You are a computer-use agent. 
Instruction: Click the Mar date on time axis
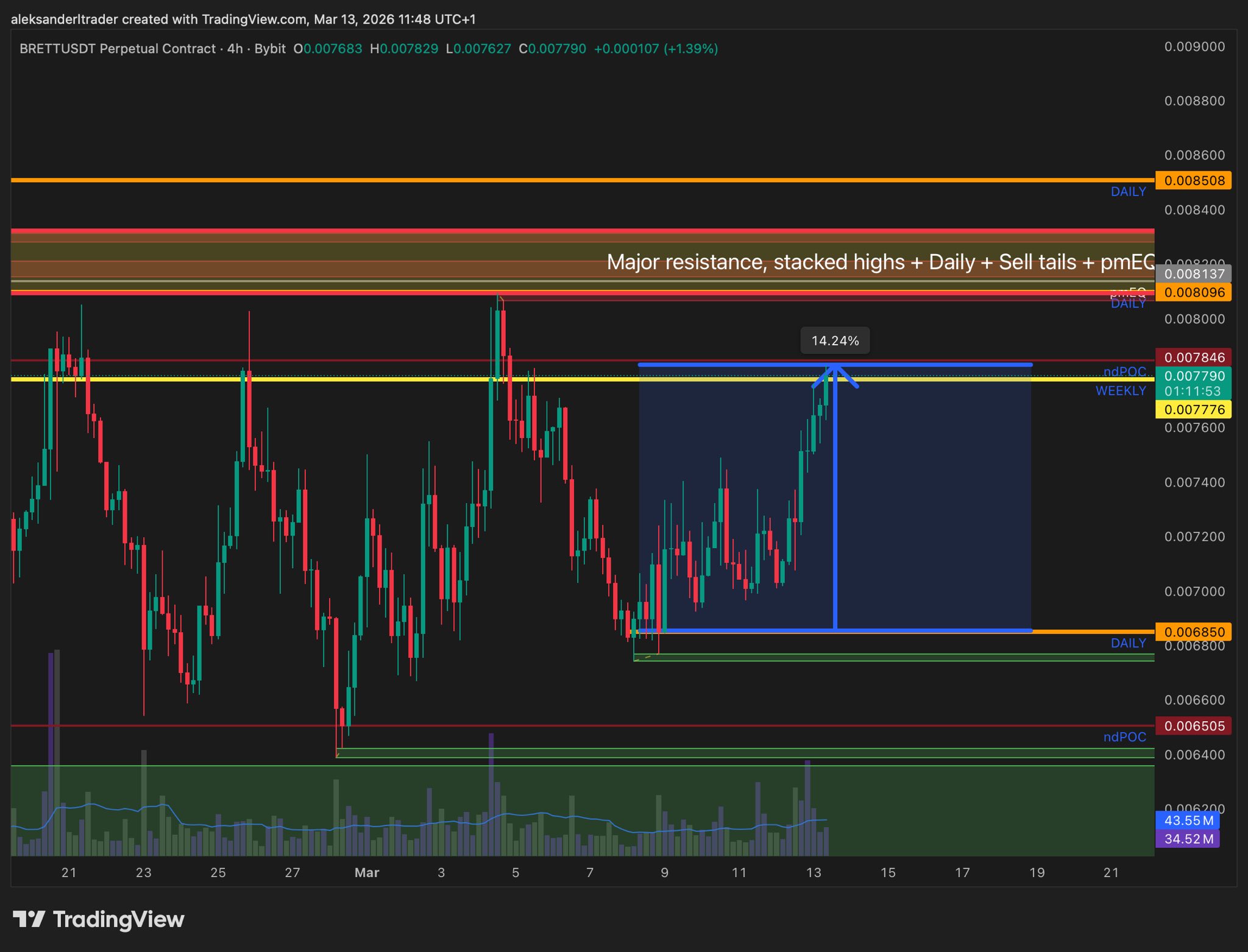click(367, 872)
